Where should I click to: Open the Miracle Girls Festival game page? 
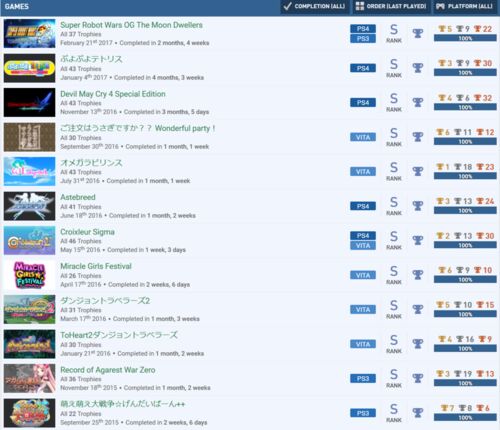pyautogui.click(x=96, y=266)
